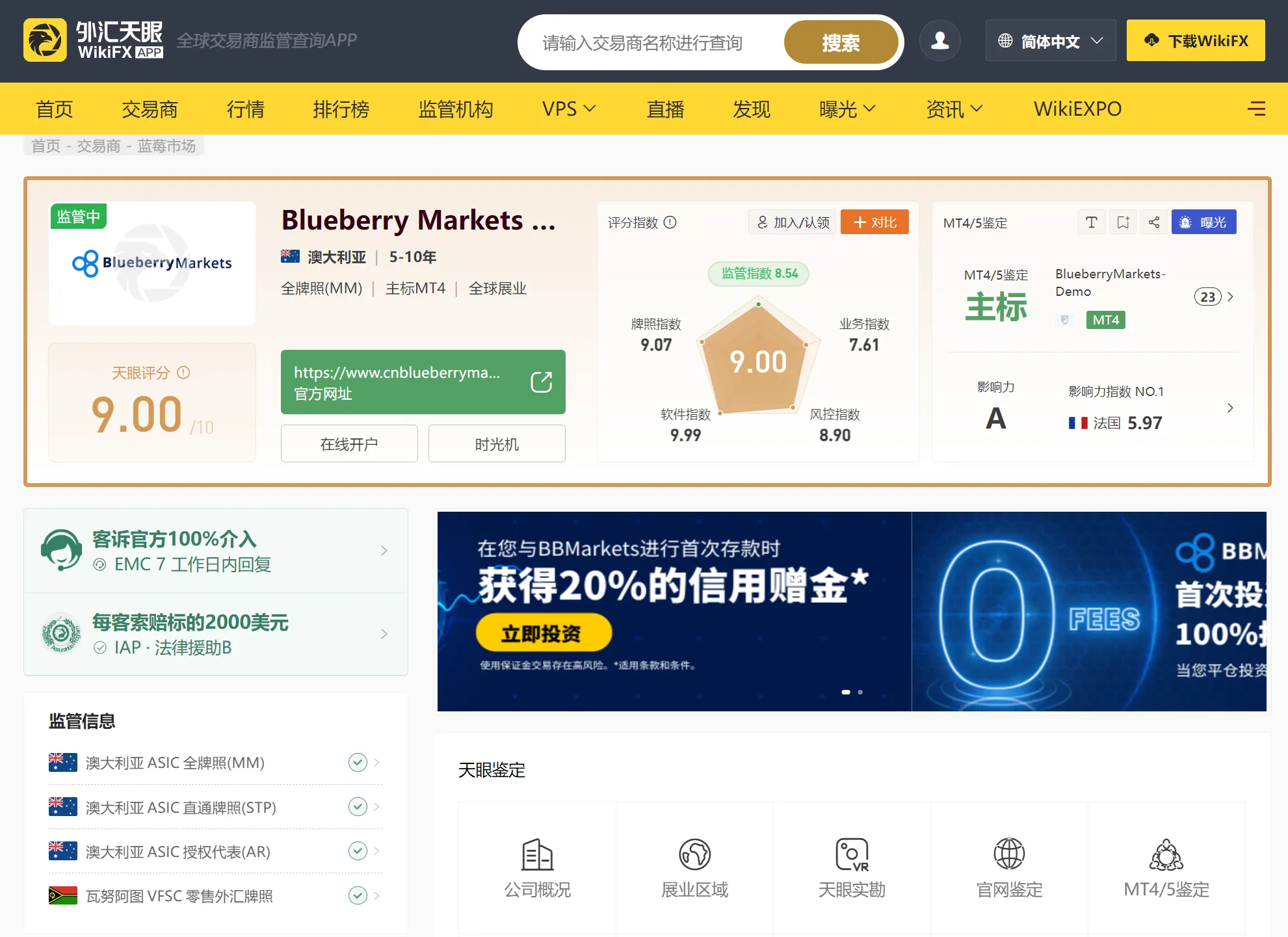Click the 加入/认领 button

(x=793, y=222)
